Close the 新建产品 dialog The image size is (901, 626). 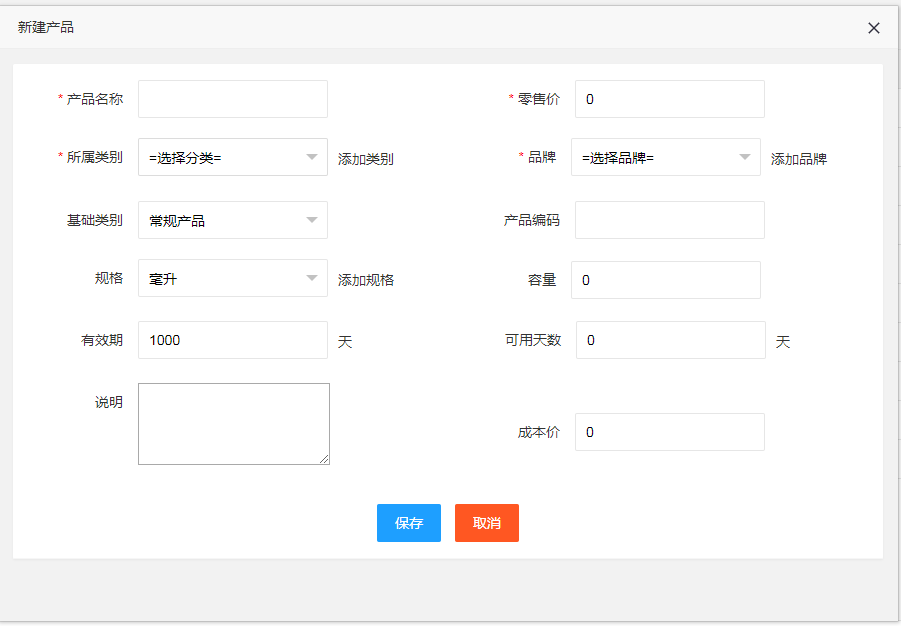point(873,28)
